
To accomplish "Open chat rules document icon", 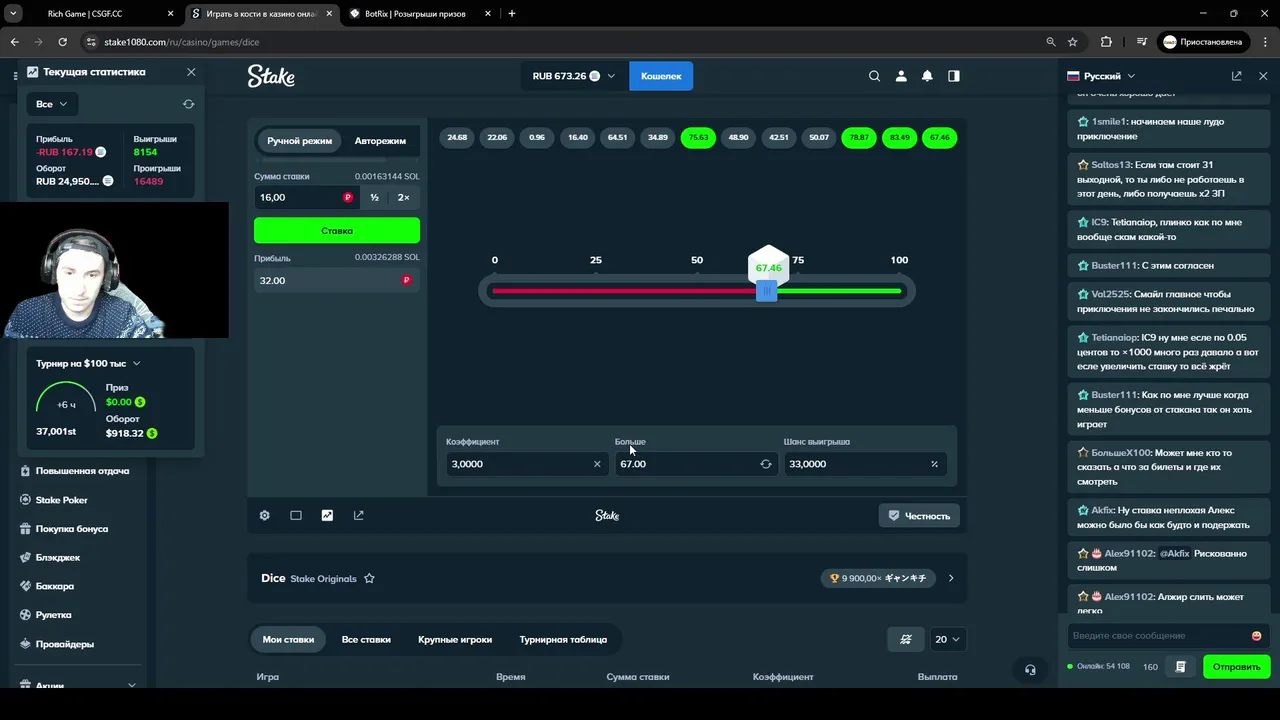I will (1181, 667).
